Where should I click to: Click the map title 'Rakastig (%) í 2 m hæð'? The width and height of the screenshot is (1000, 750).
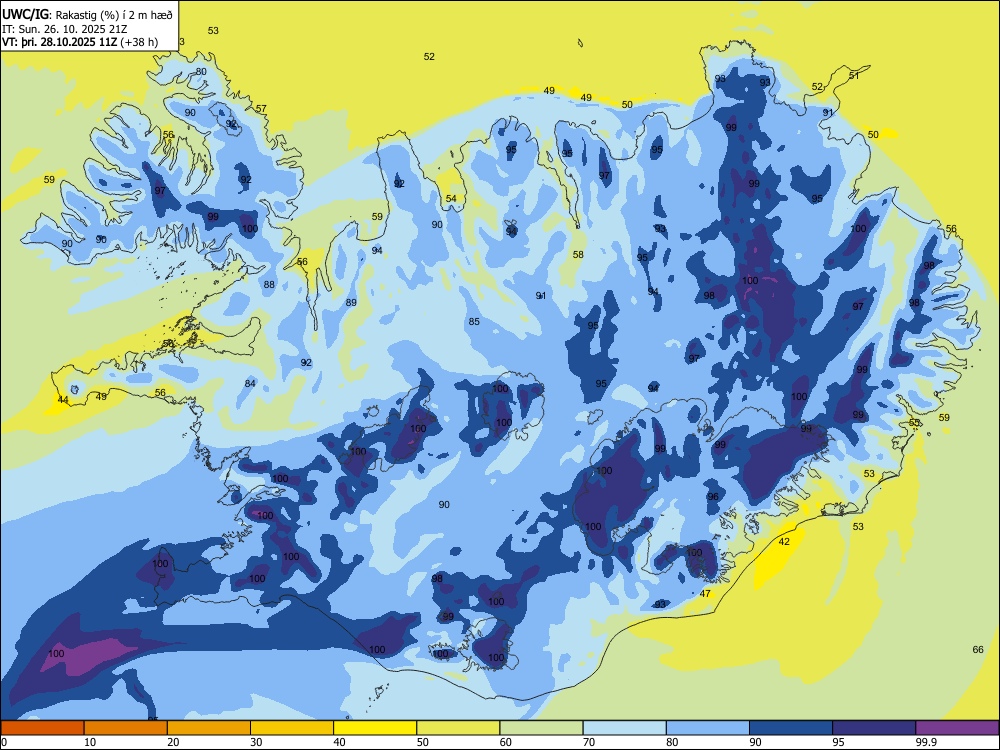pos(115,15)
